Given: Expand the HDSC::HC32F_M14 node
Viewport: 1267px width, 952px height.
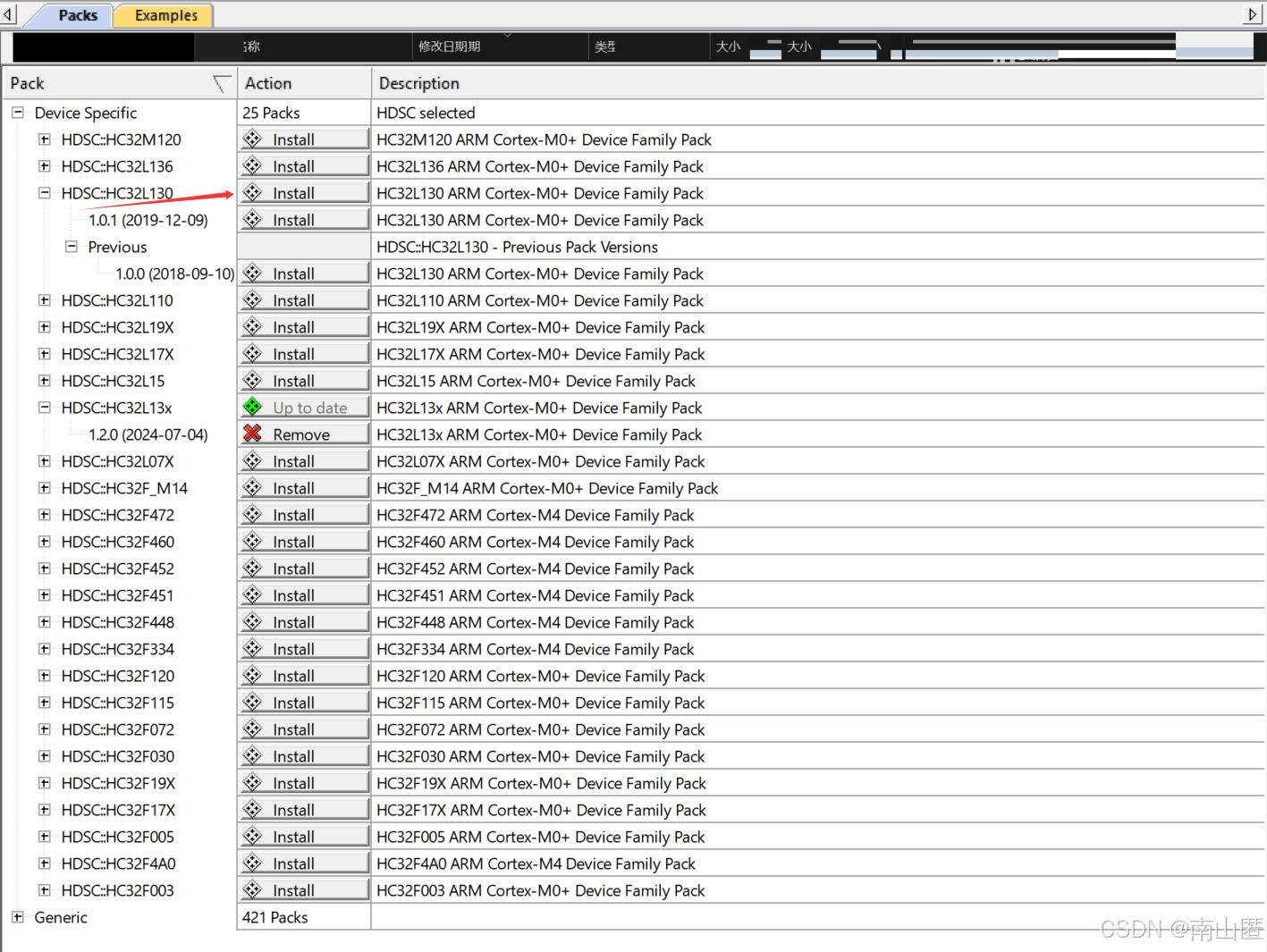Looking at the screenshot, I should (x=44, y=488).
